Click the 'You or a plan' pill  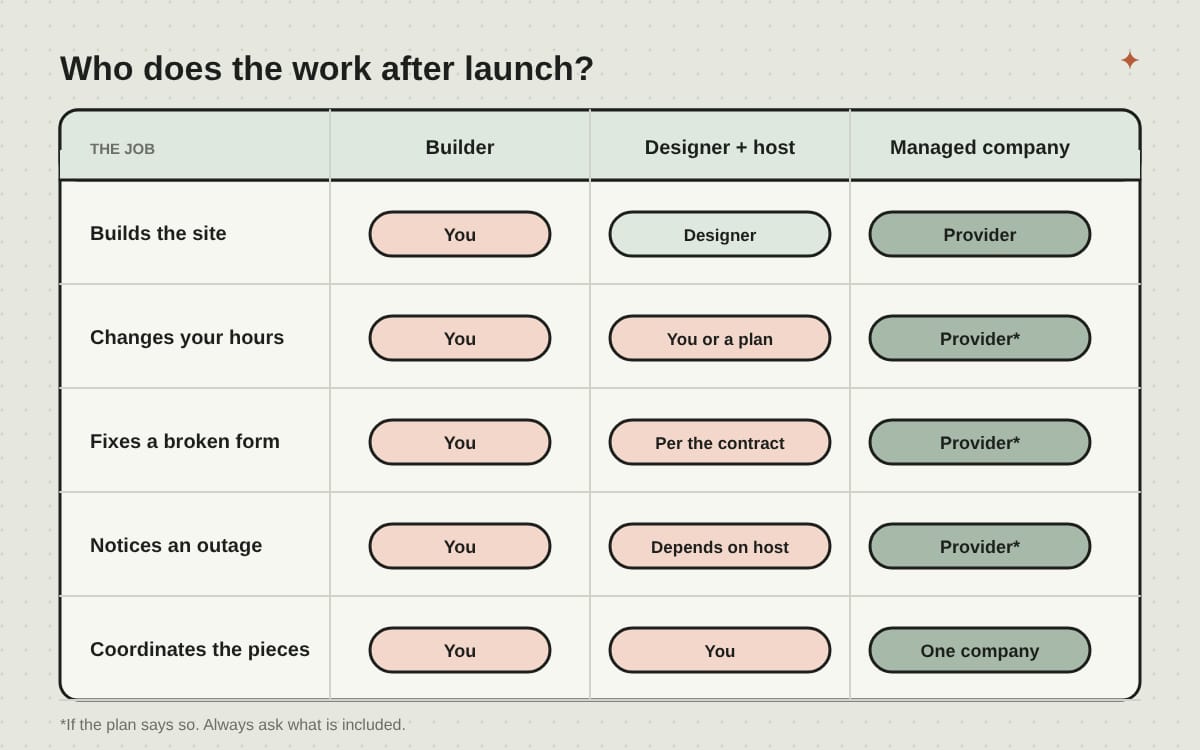tap(720, 338)
